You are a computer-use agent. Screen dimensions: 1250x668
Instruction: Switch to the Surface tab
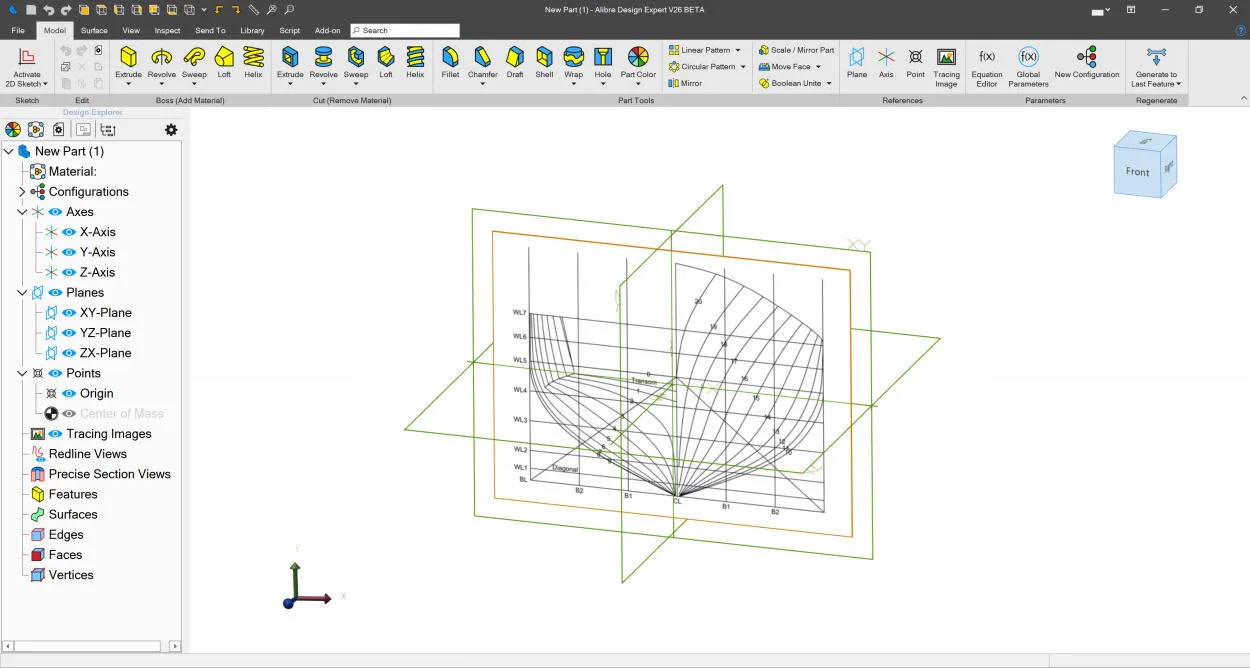click(x=94, y=30)
